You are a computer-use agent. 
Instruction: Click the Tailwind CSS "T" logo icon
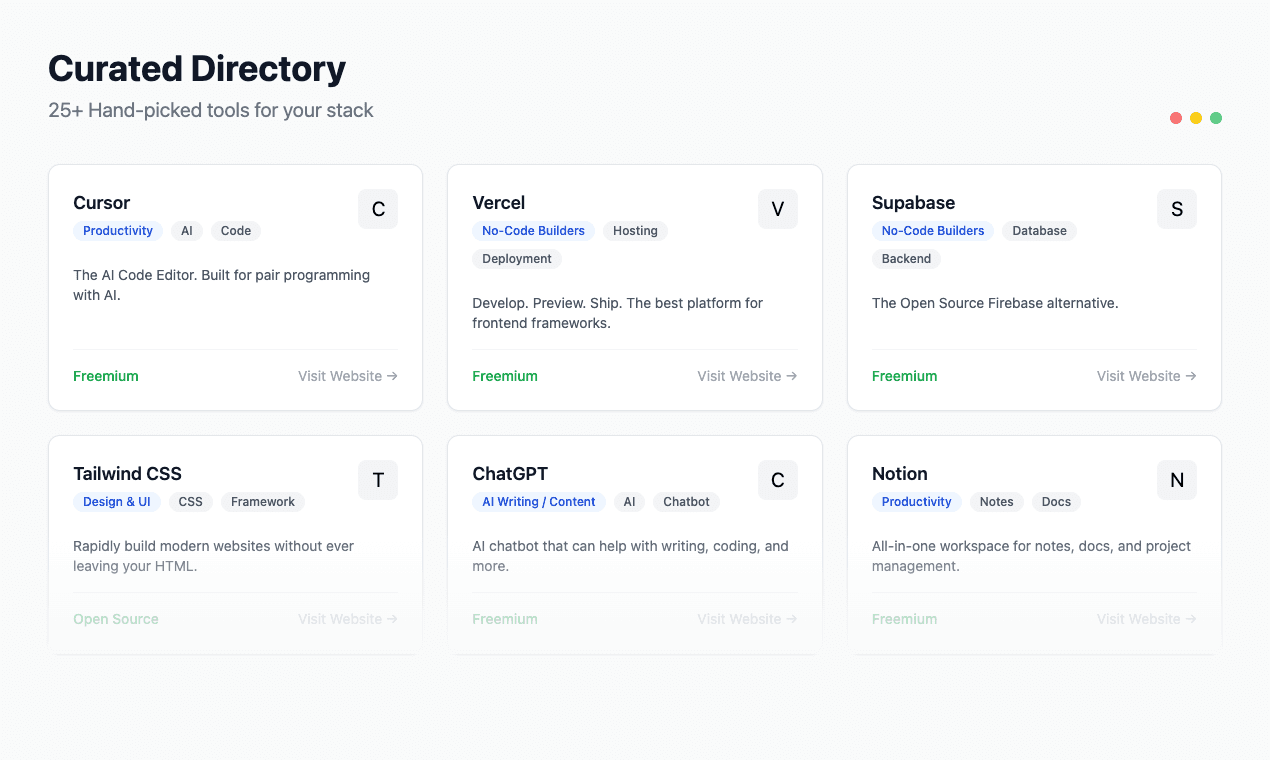[x=378, y=480]
